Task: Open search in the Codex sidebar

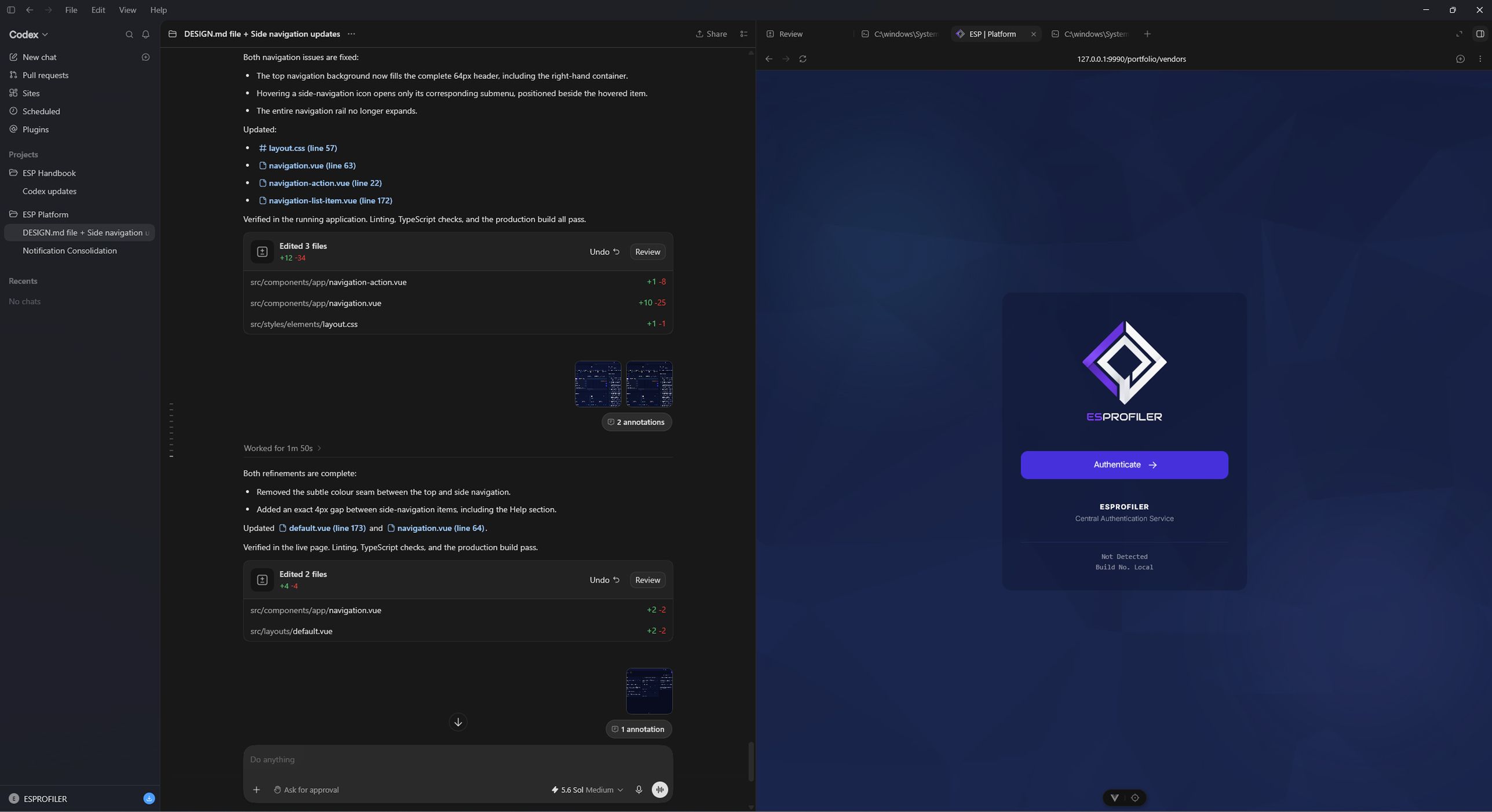Action: point(129,35)
